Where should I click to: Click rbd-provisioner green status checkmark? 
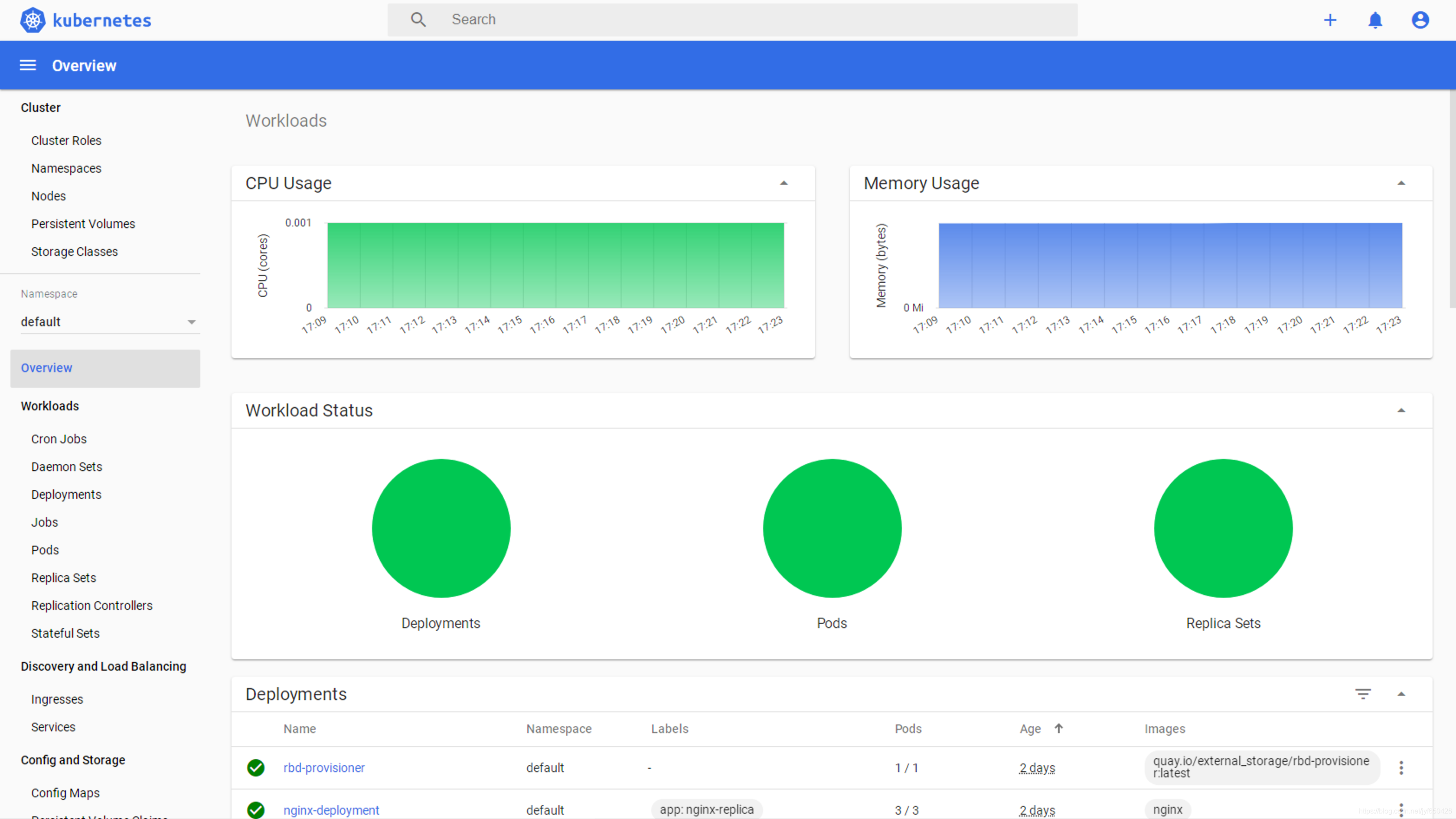tap(256, 767)
